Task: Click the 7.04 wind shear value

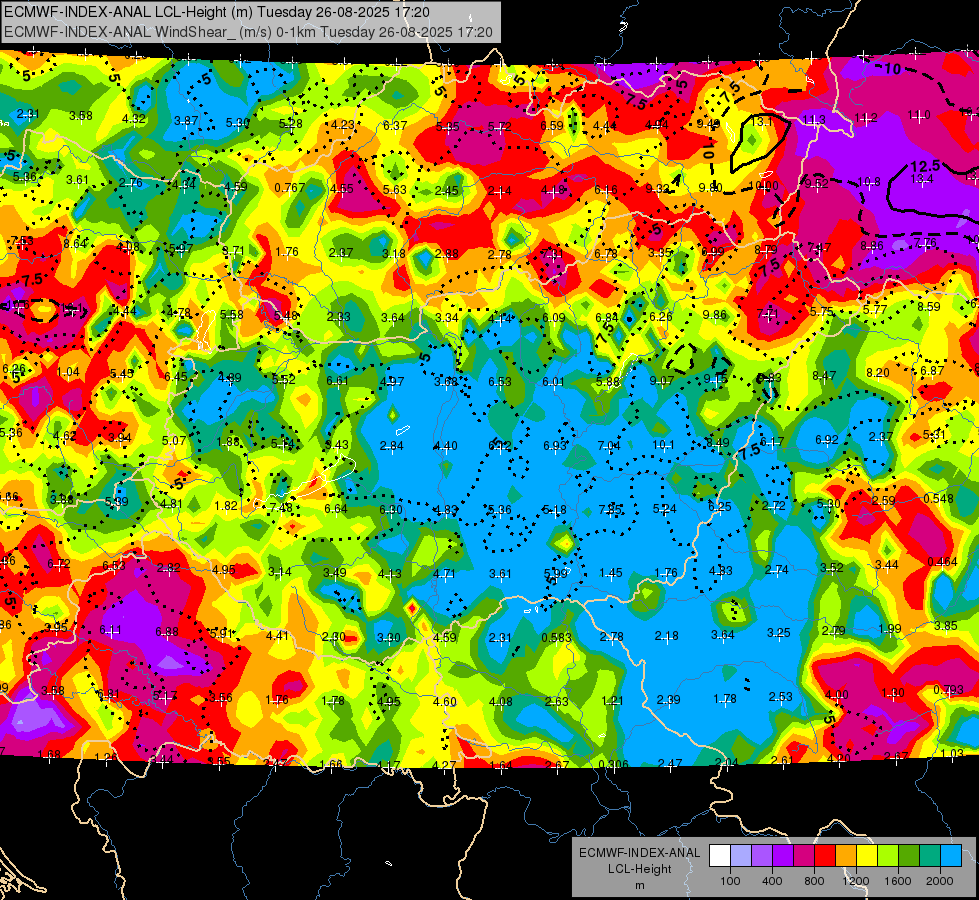Action: pyautogui.click(x=609, y=445)
